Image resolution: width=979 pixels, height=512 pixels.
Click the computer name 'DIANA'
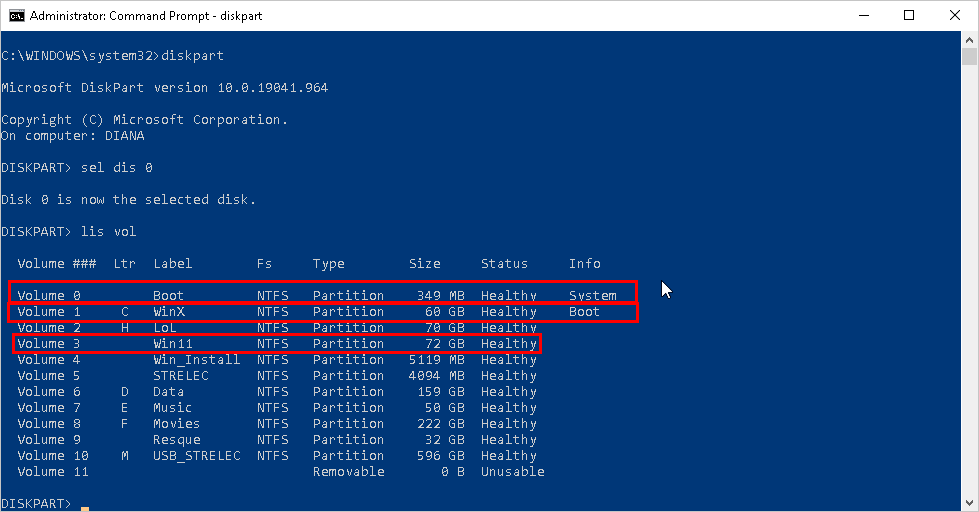[x=125, y=135]
